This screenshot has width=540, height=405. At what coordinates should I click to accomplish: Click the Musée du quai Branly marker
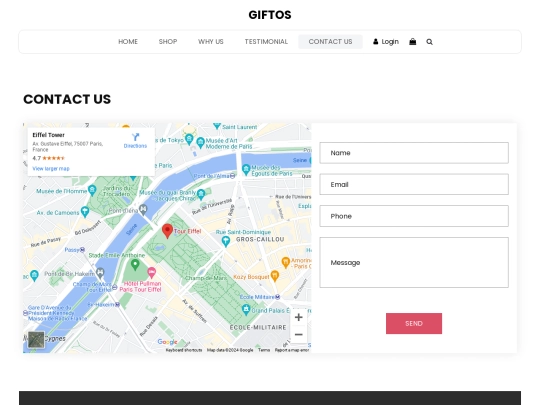[201, 194]
